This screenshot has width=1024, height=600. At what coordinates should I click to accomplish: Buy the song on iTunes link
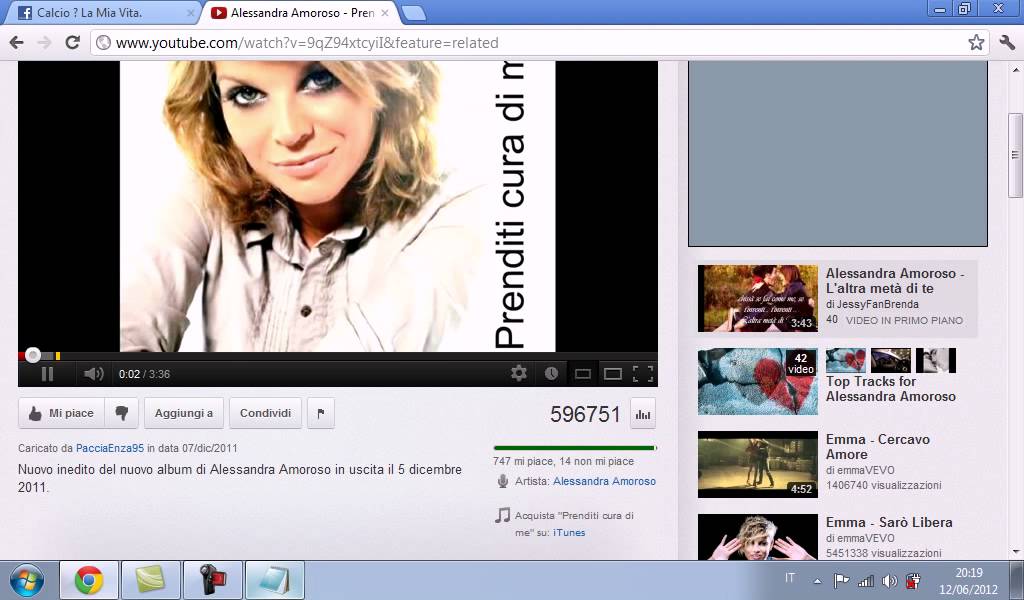tap(569, 533)
